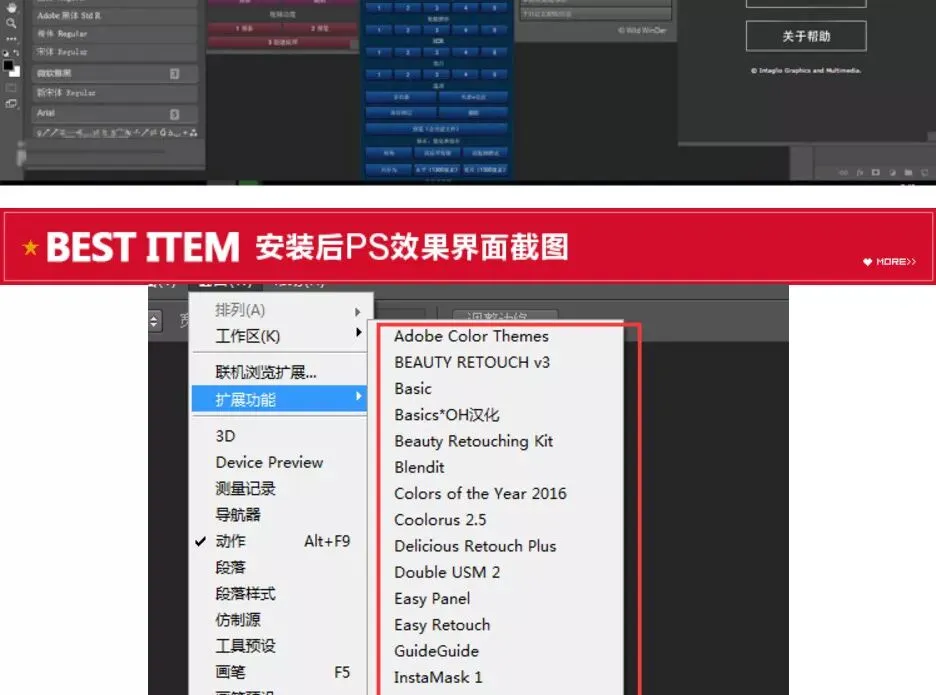Open 仿制源 panel from menu
Viewport: 936px width, 695px height.
pyautogui.click(x=279, y=620)
